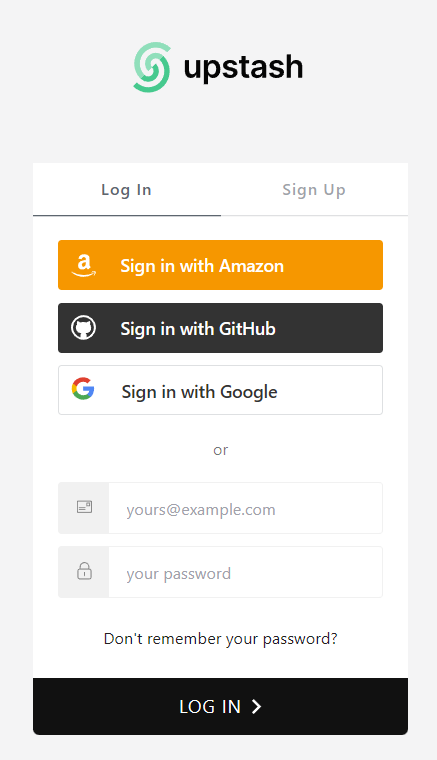Click the padlock password icon
Viewport: 437px width, 760px height.
[x=84, y=571]
